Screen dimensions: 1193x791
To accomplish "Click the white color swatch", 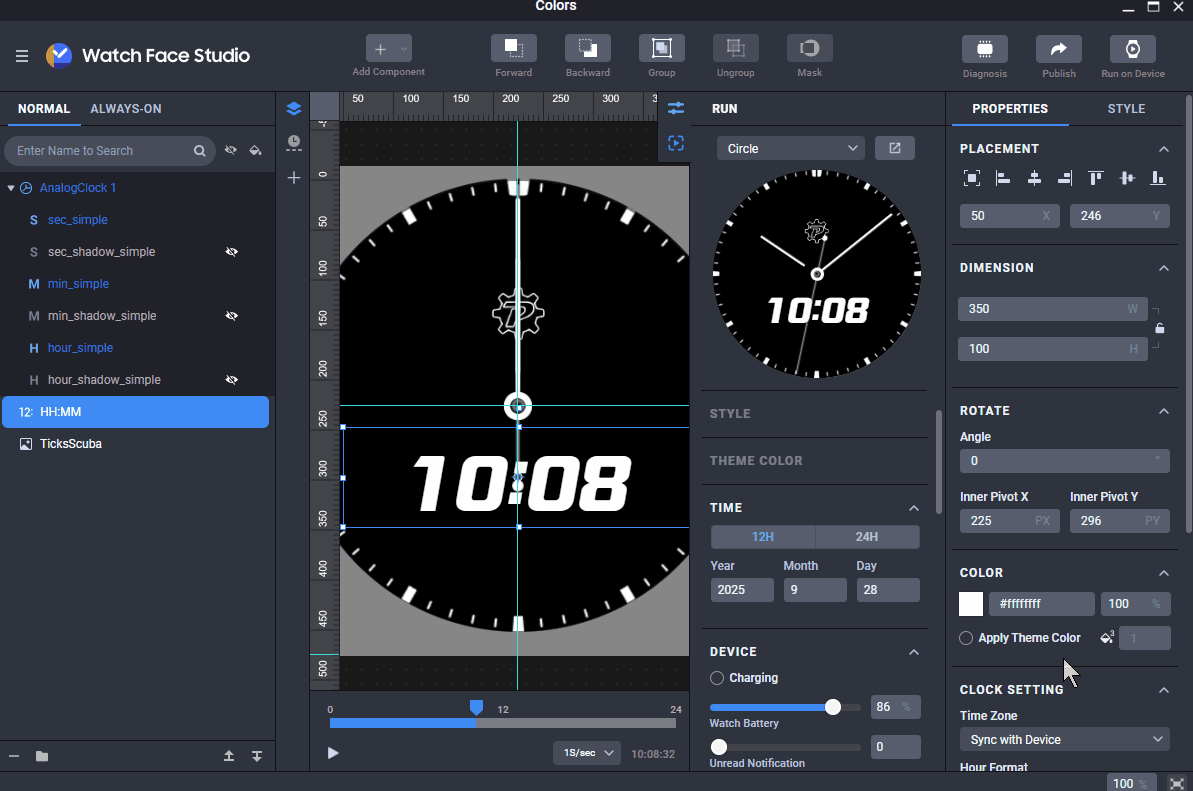I will [x=971, y=604].
